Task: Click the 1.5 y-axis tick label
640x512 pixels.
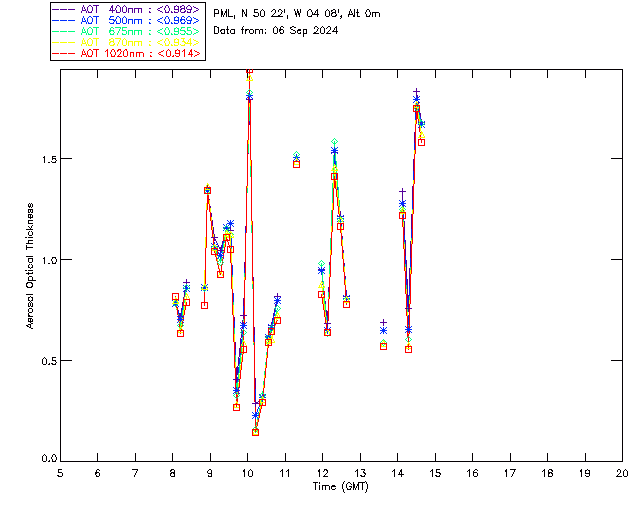Action: [49, 159]
